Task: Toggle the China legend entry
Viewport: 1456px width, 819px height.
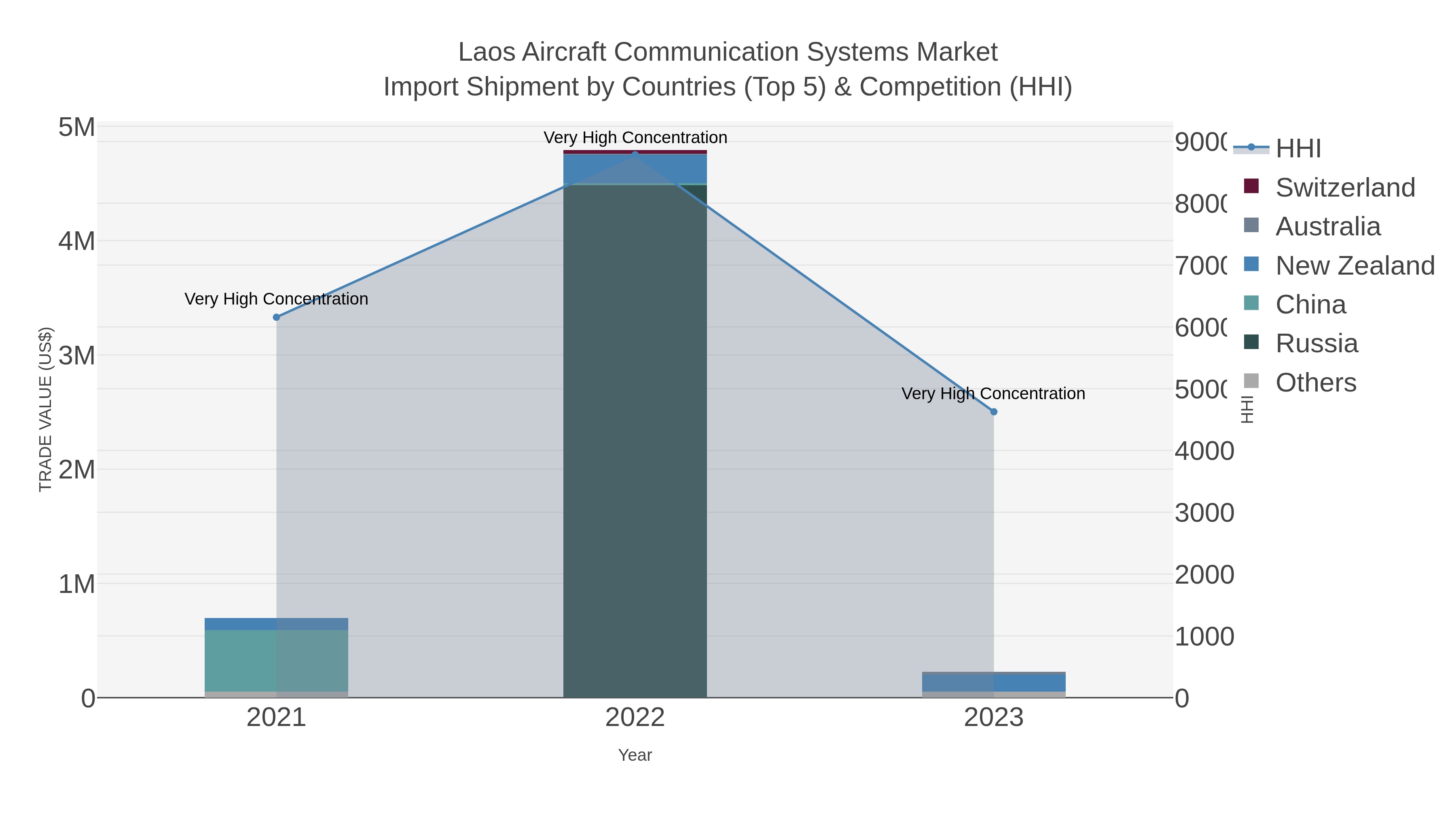Action: 1295,304
